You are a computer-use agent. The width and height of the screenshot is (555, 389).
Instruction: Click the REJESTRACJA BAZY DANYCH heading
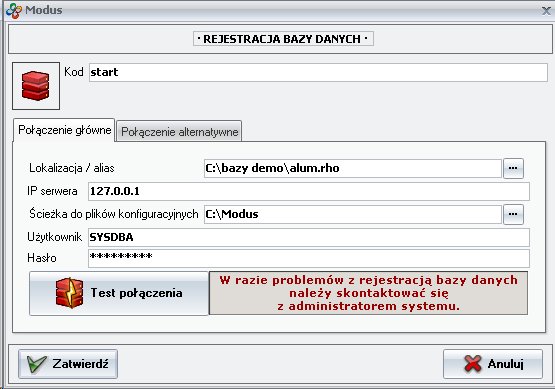283,39
